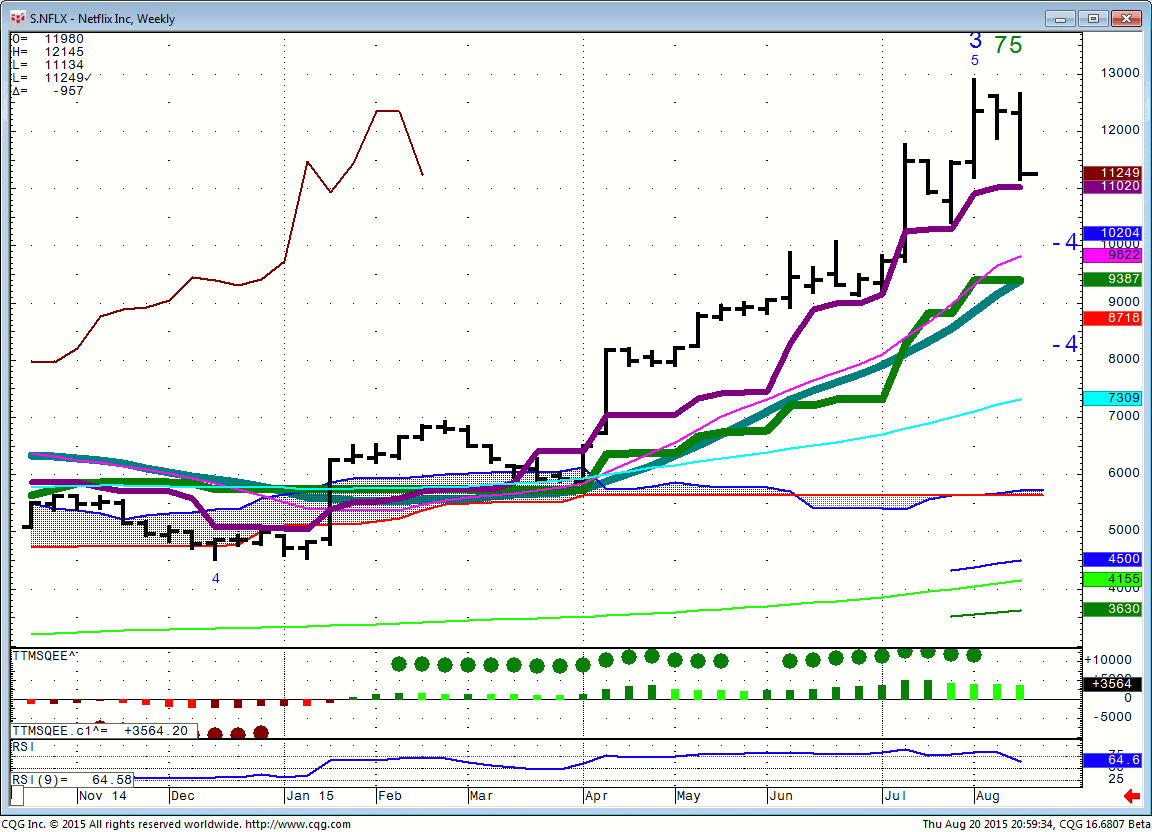1152x832 pixels.
Task: Click the O= 11980 open value
Action: click(48, 39)
